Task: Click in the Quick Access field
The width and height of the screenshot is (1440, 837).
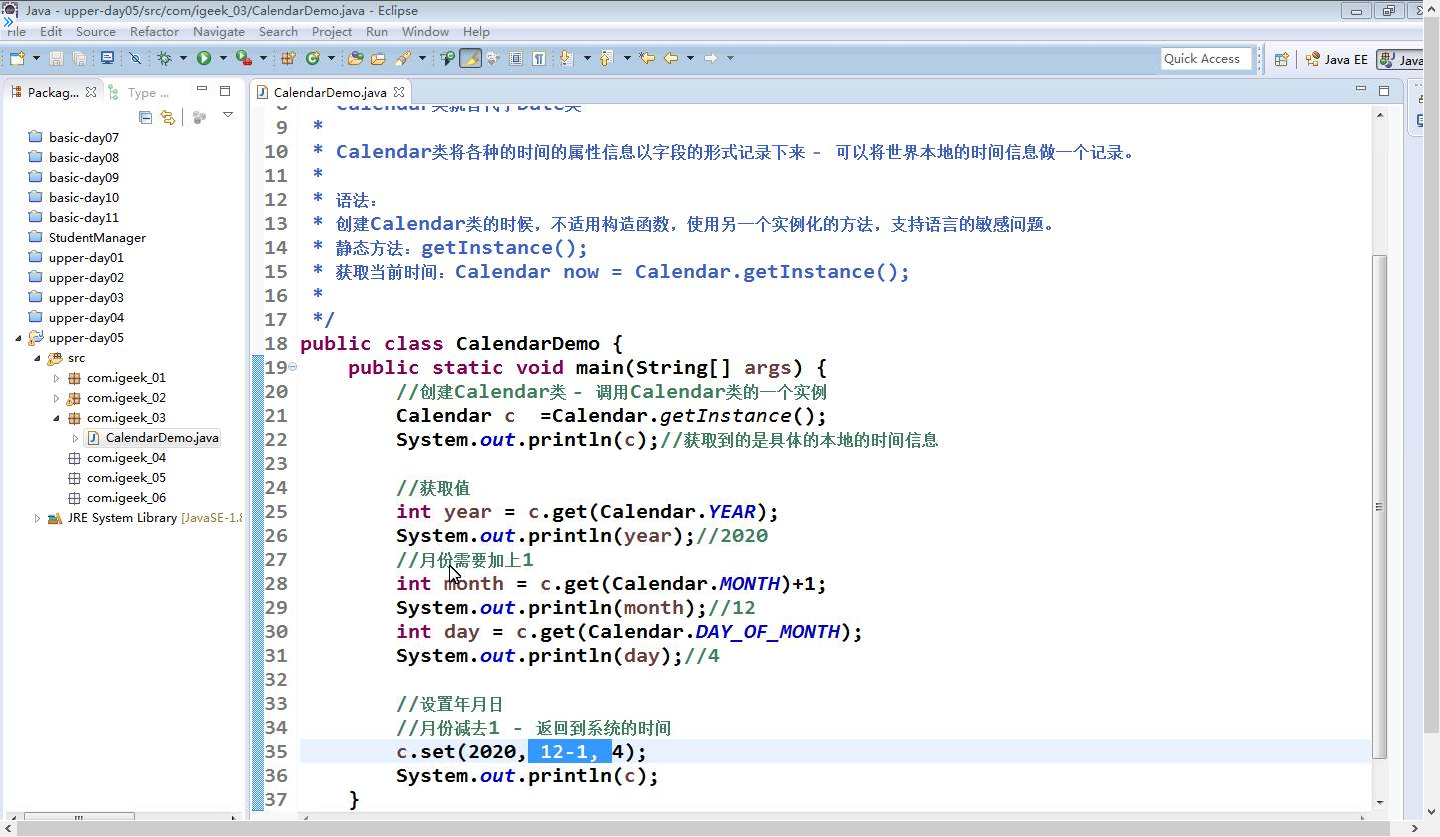Action: [x=1207, y=59]
